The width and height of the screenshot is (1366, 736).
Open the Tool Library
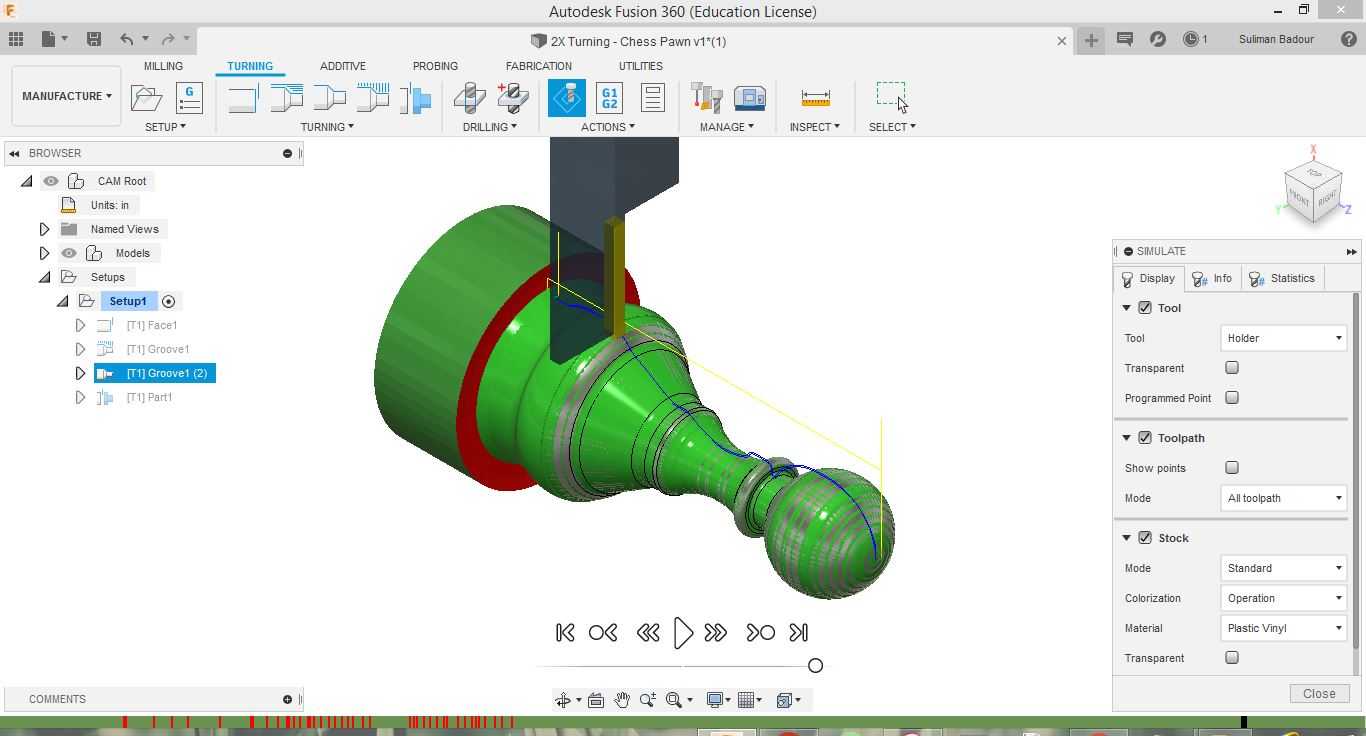click(707, 97)
